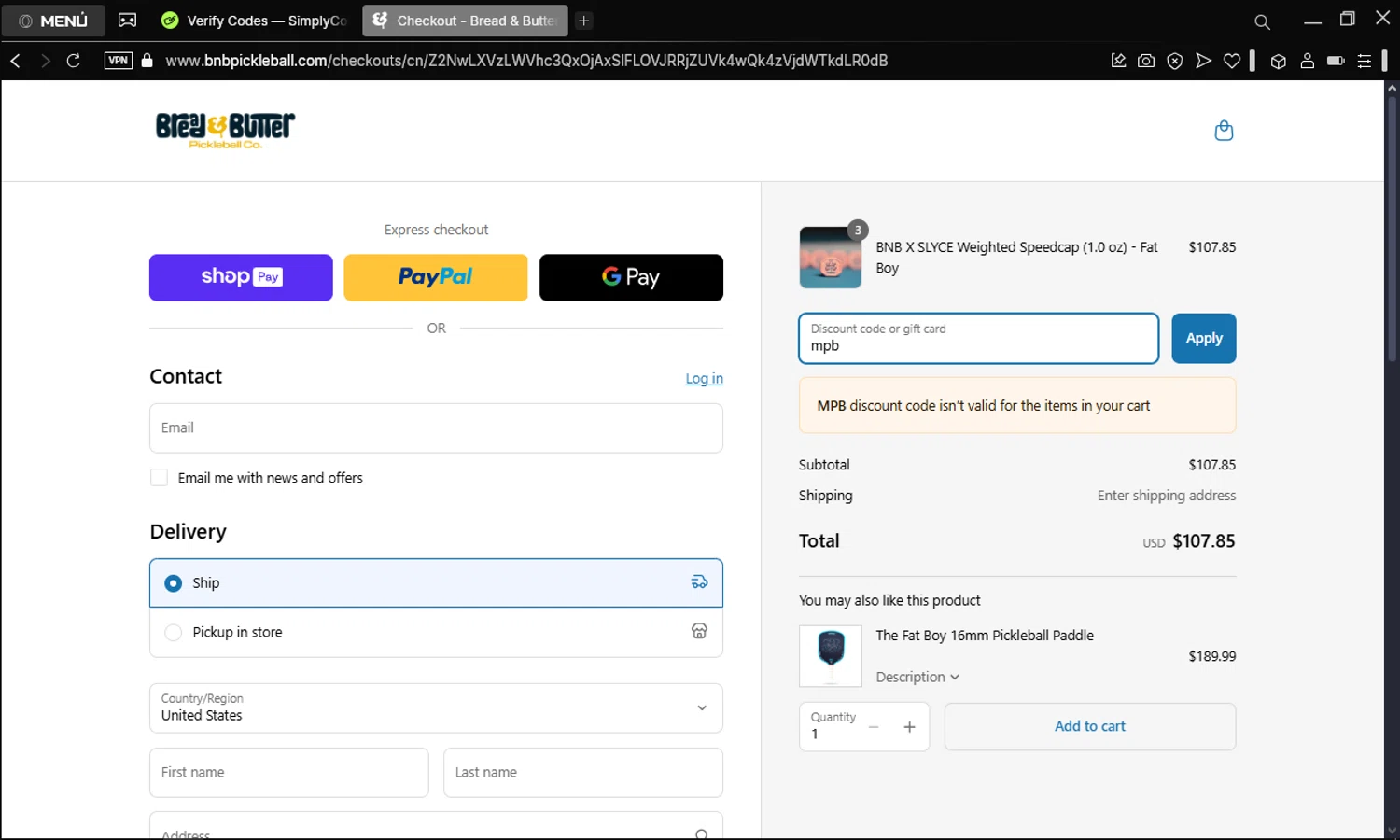1400x840 pixels.
Task: Focus the bnbpickleball.com address bar URL
Action: pos(526,61)
